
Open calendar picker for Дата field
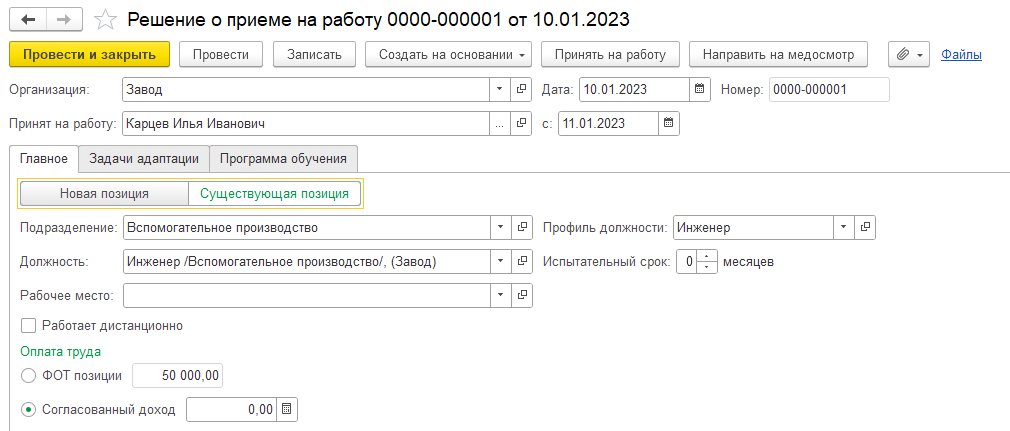[699, 90]
